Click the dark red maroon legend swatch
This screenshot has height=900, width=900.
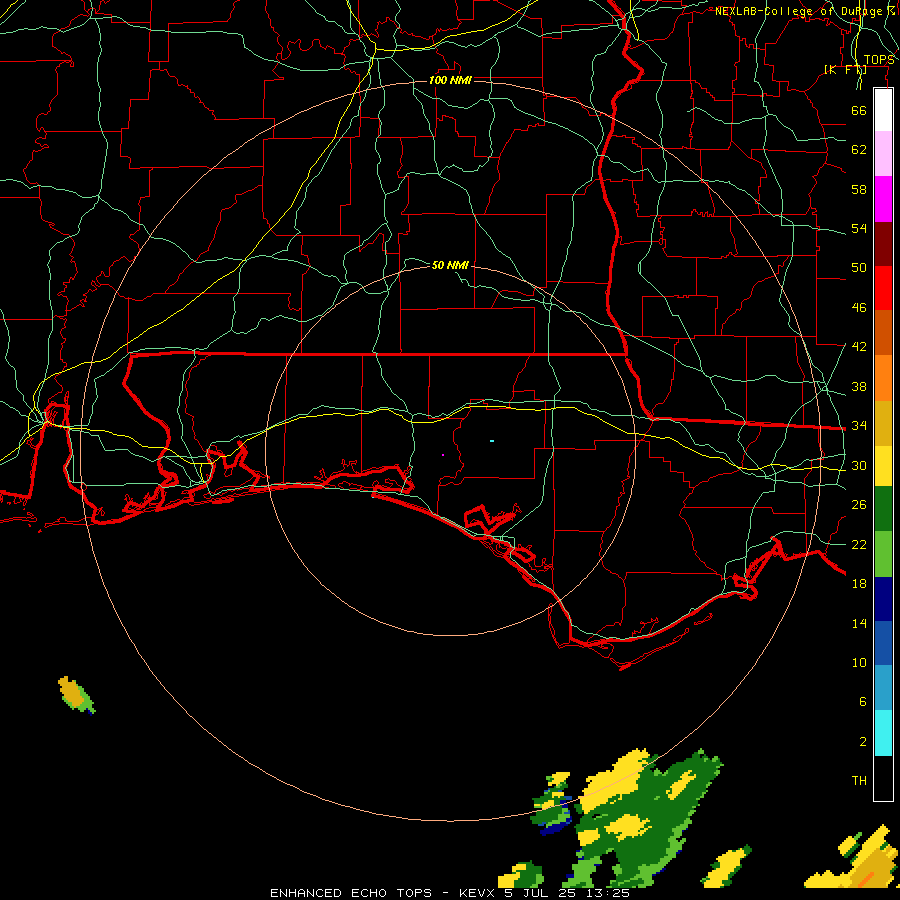coord(883,244)
